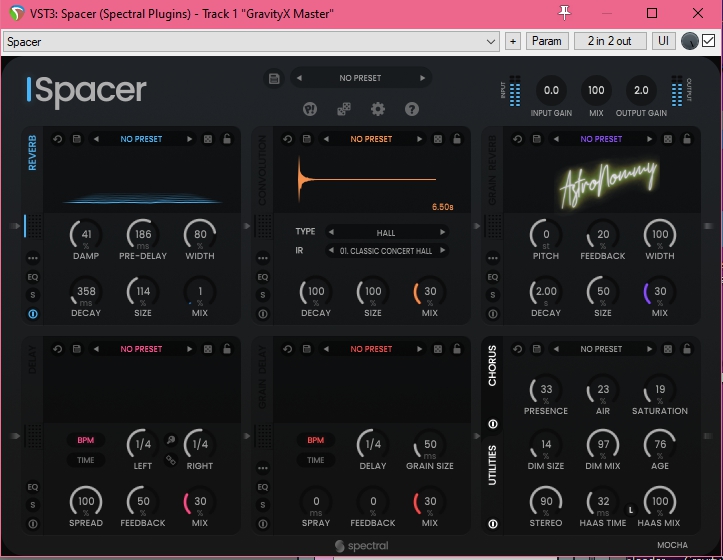Click the global MIX knob at the top
723x560 pixels.
(596, 90)
